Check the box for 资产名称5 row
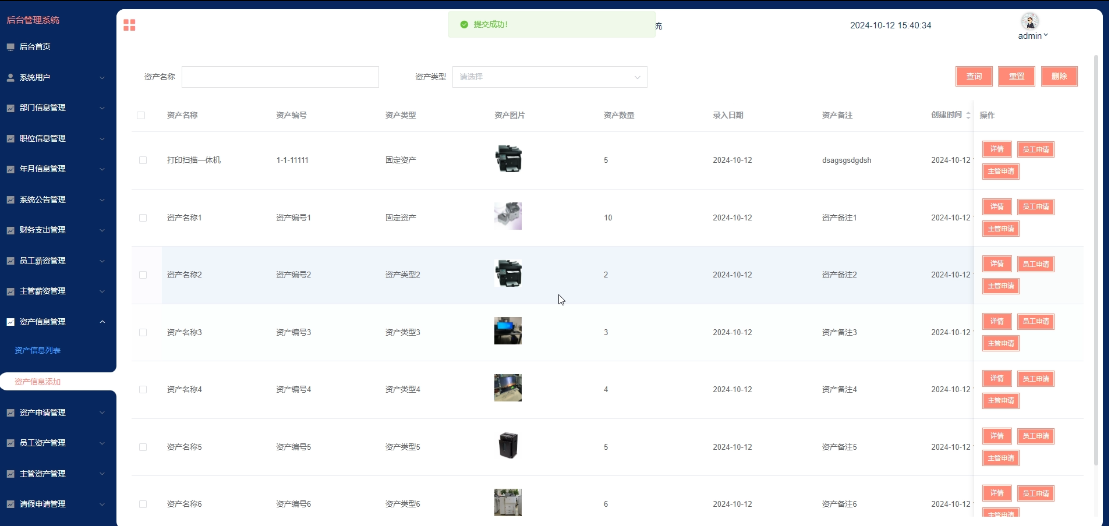 click(143, 447)
